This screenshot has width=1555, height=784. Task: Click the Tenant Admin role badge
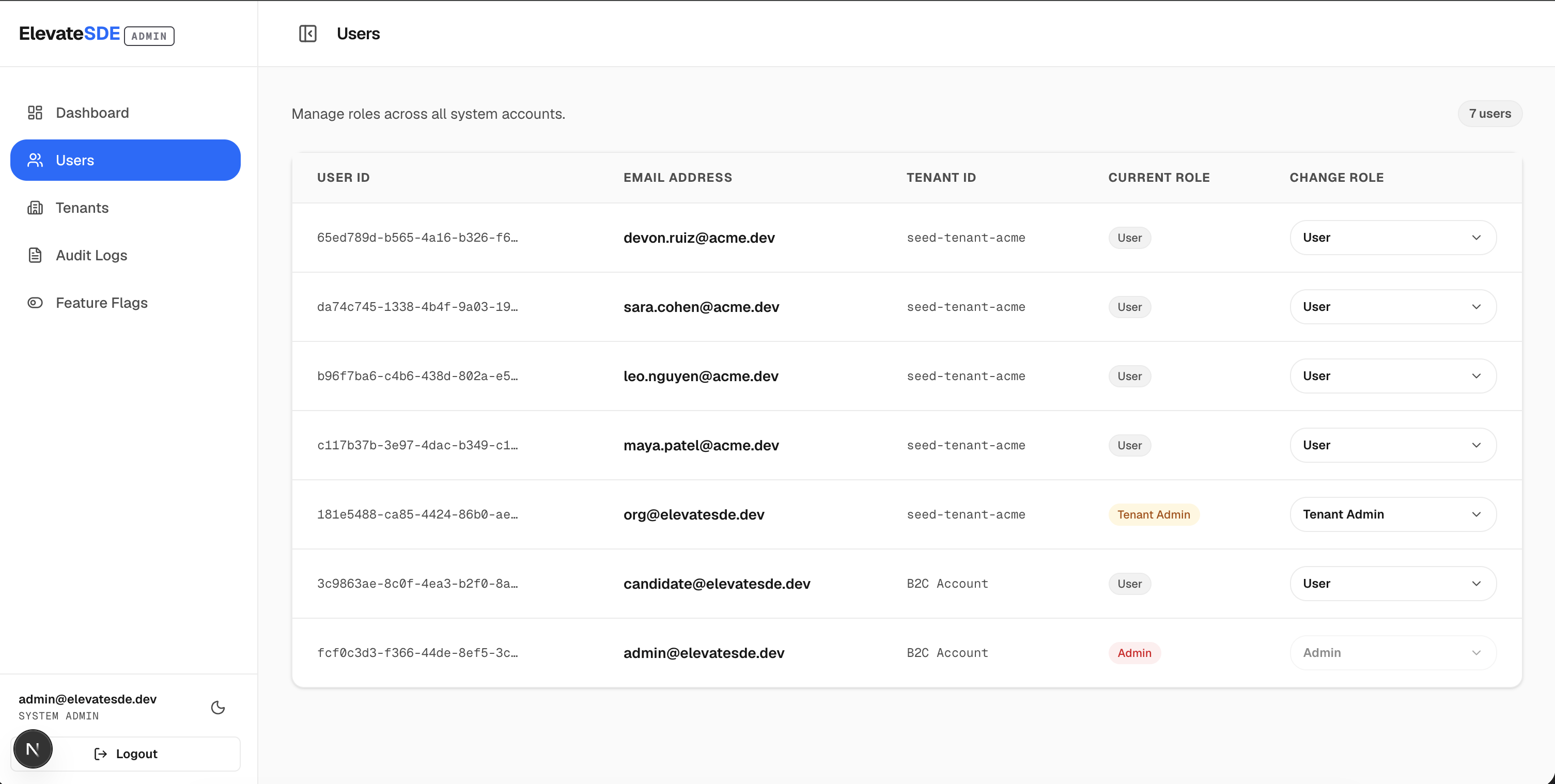pos(1154,514)
